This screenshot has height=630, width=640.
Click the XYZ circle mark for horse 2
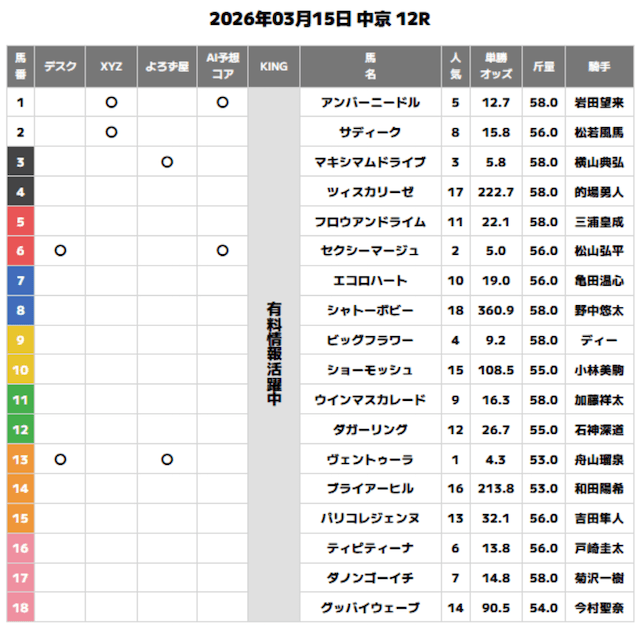tap(111, 132)
